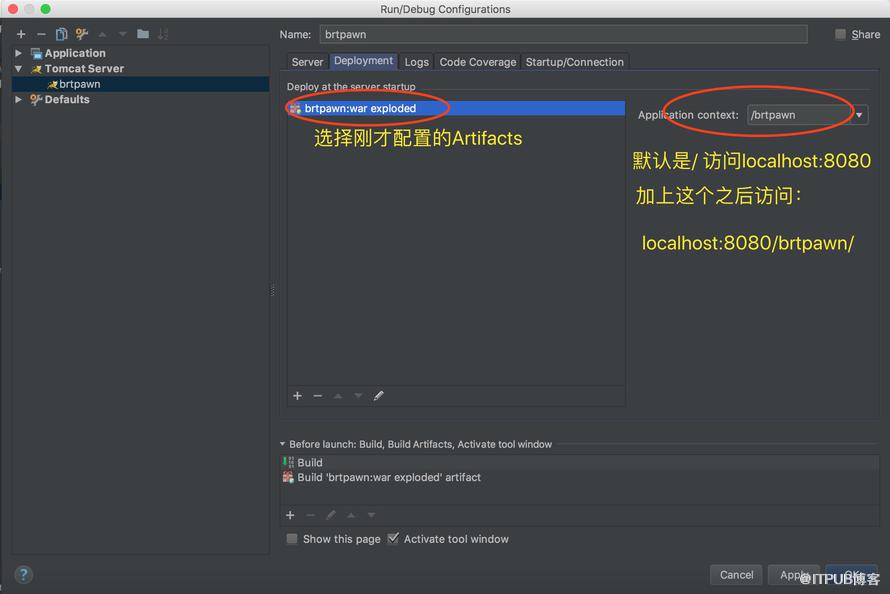Open the Application context dropdown
The height and width of the screenshot is (594, 890).
[859, 115]
